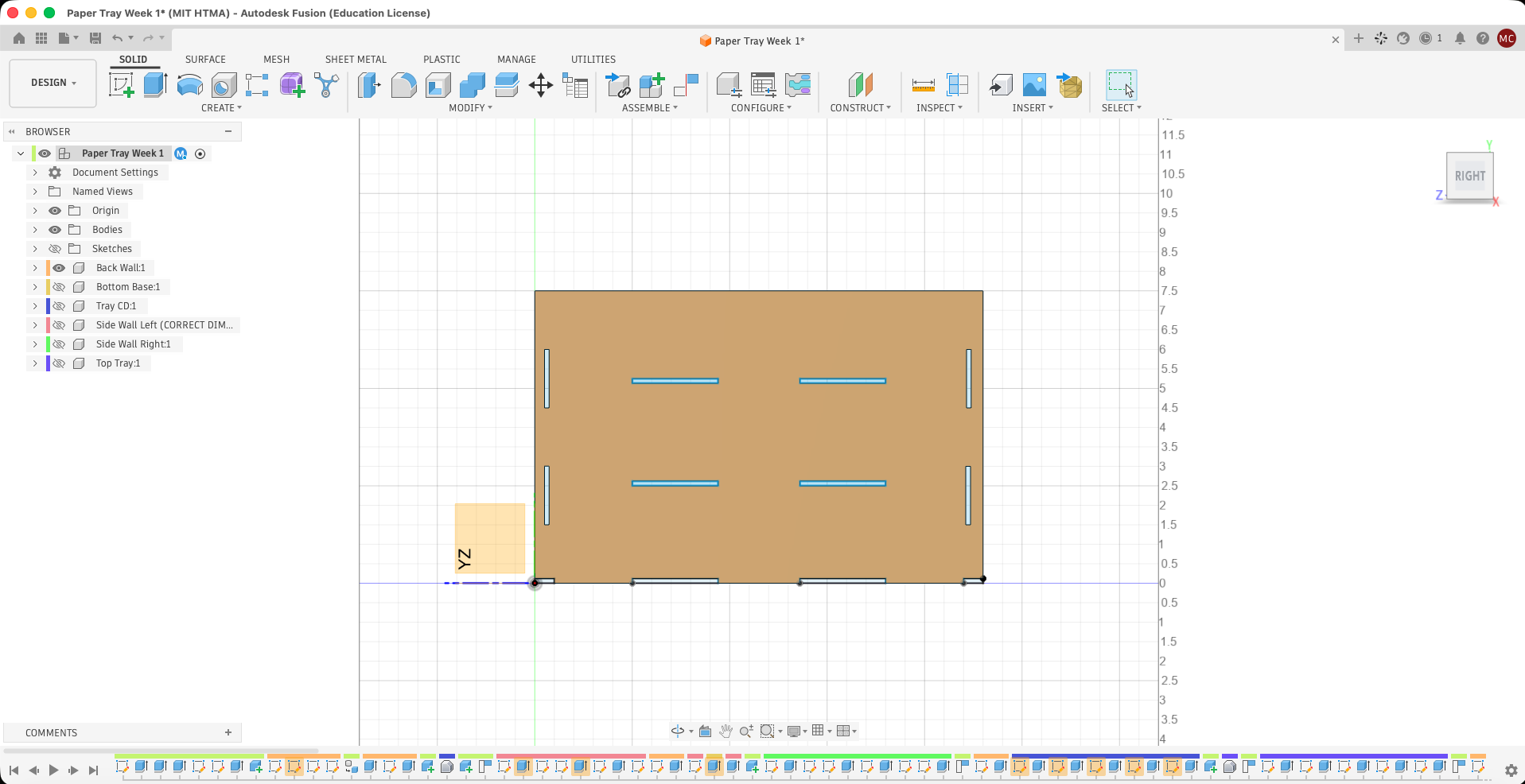Viewport: 1525px width, 784px height.
Task: Expand the Side Wall Right:1 node
Action: click(x=35, y=344)
